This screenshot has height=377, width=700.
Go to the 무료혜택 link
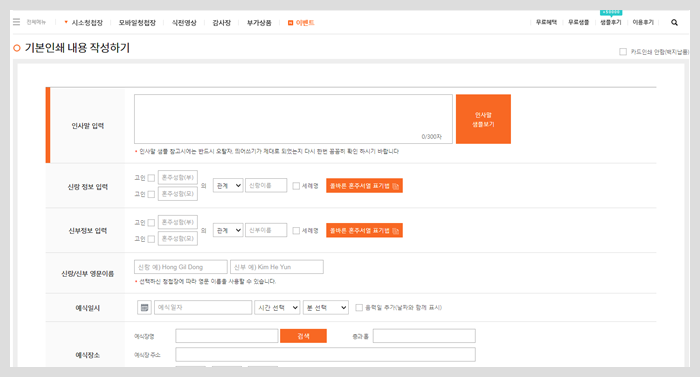point(546,22)
